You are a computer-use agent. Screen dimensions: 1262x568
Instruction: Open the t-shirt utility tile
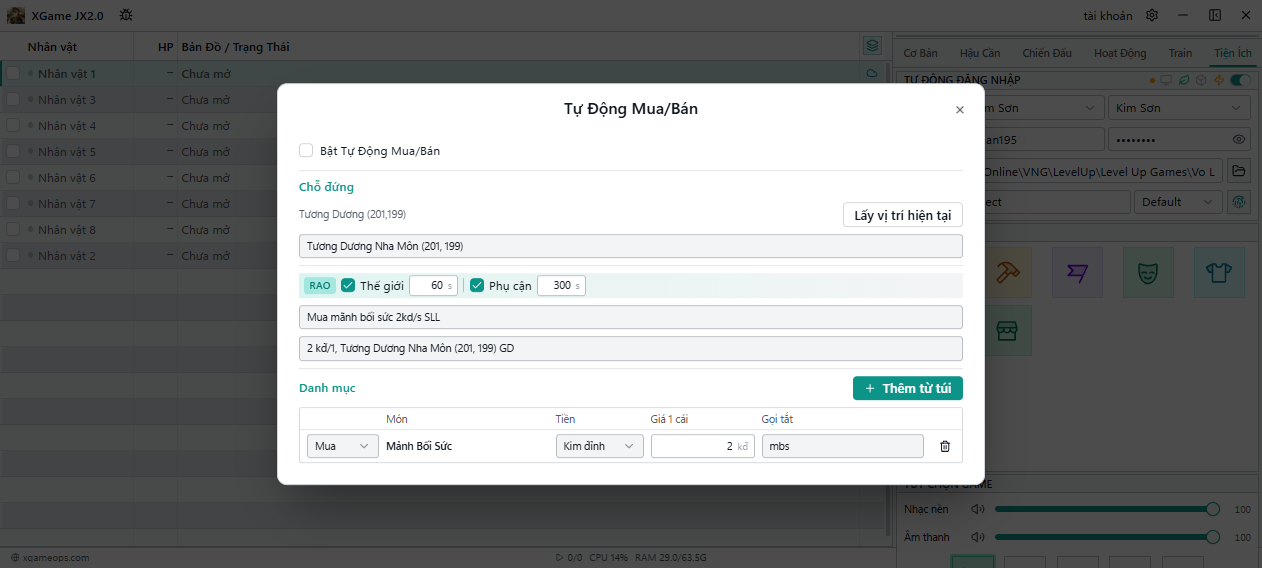(1219, 272)
